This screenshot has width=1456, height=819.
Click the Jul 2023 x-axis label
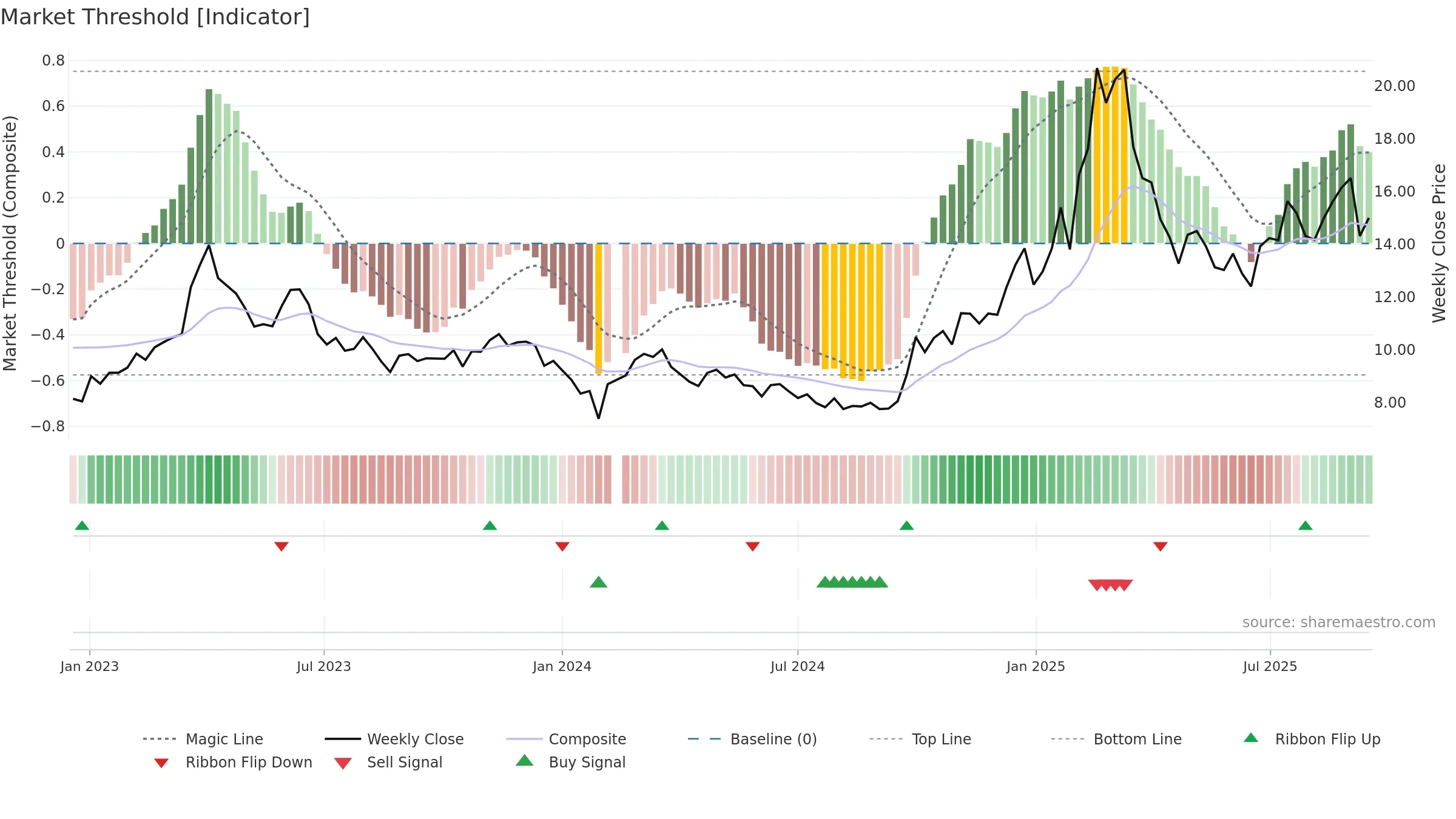click(324, 666)
